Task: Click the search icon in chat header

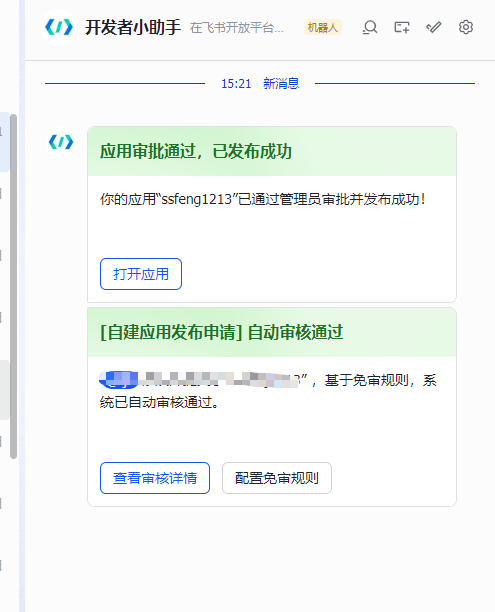Action: pyautogui.click(x=370, y=27)
